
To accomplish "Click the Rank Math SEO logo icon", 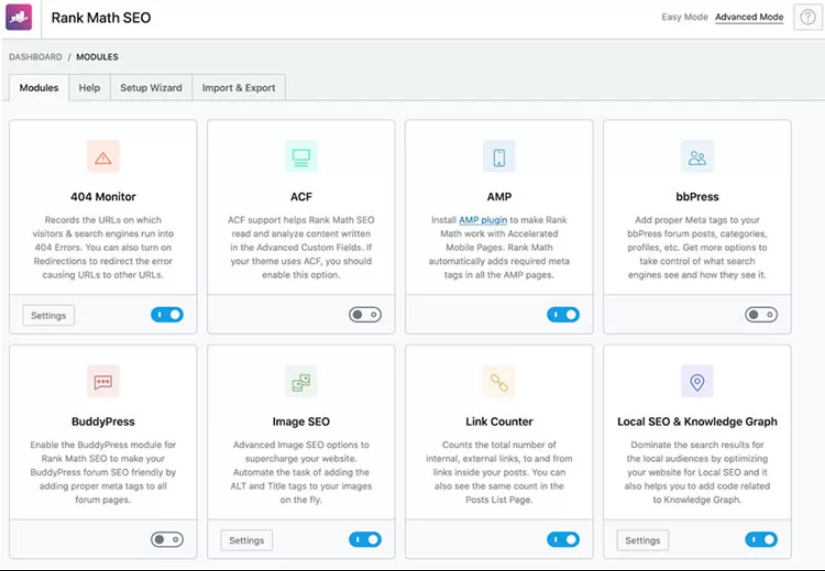I will pyautogui.click(x=19, y=17).
